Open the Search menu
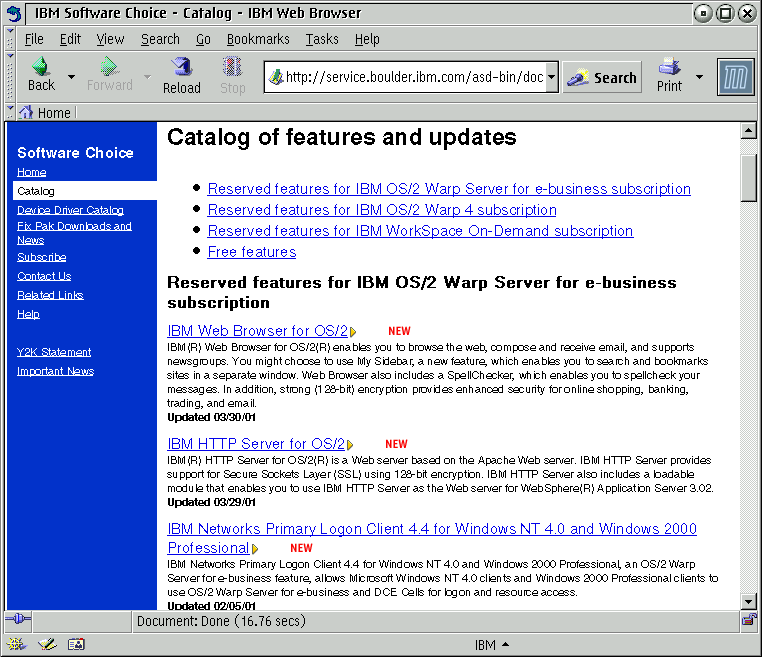 click(x=160, y=39)
